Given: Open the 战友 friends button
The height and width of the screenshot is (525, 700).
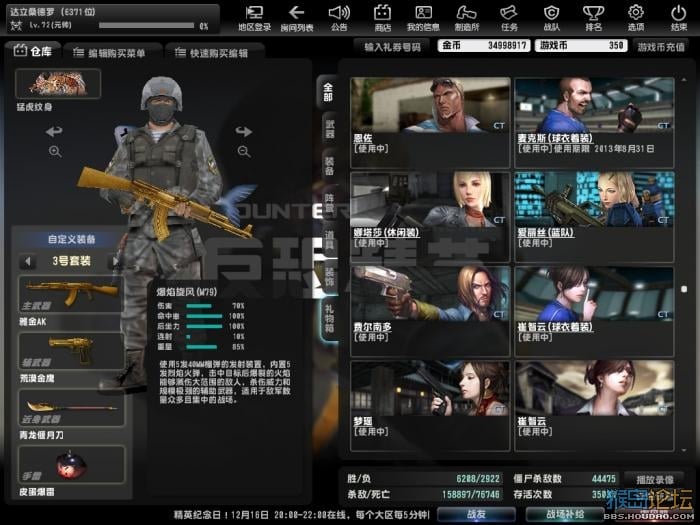Looking at the screenshot, I should click(476, 514).
